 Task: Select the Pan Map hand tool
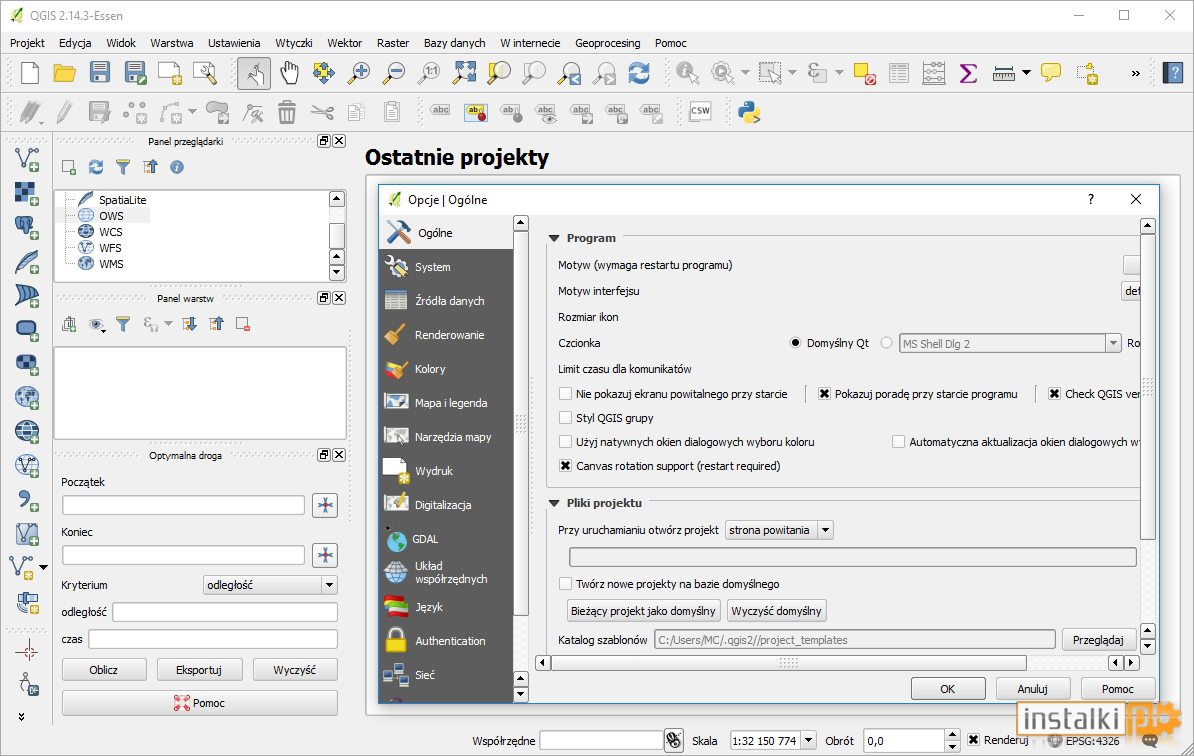pos(289,73)
